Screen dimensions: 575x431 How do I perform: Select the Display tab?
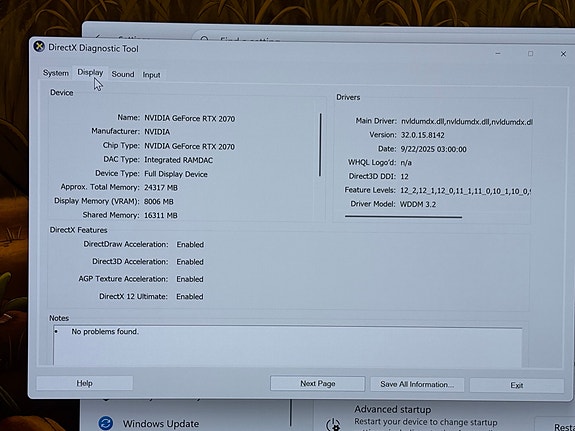[90, 72]
